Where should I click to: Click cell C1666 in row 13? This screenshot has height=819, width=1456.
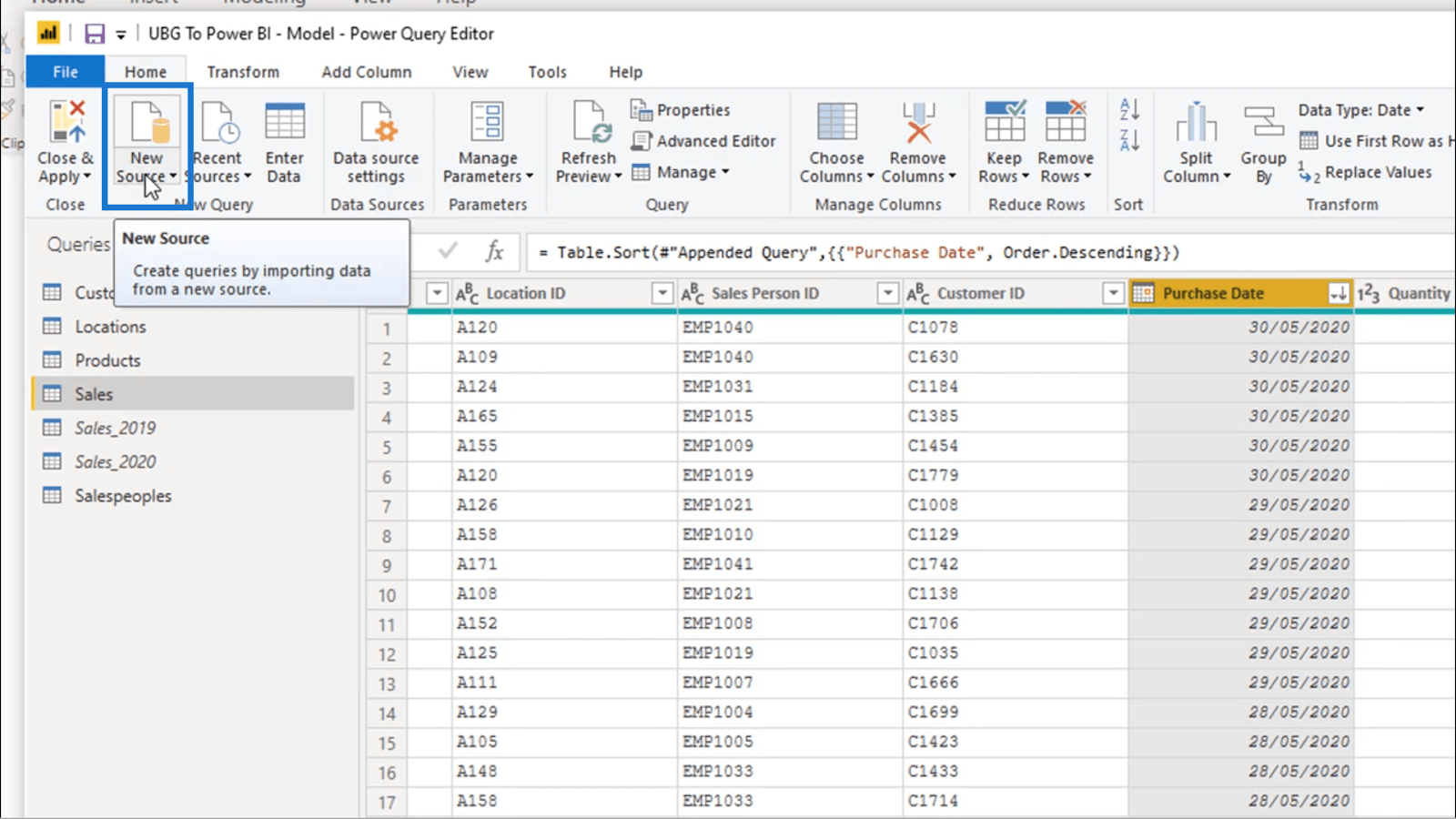point(1016,682)
